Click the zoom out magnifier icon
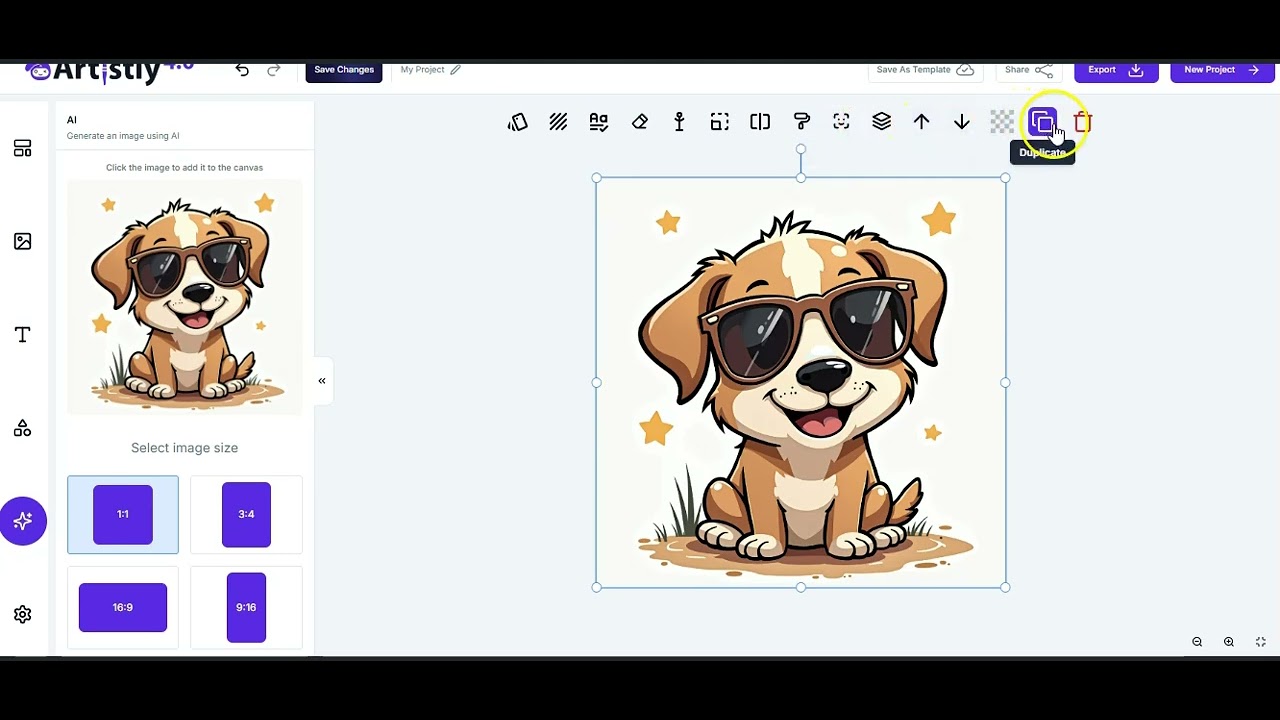Image resolution: width=1280 pixels, height=720 pixels. click(1197, 642)
